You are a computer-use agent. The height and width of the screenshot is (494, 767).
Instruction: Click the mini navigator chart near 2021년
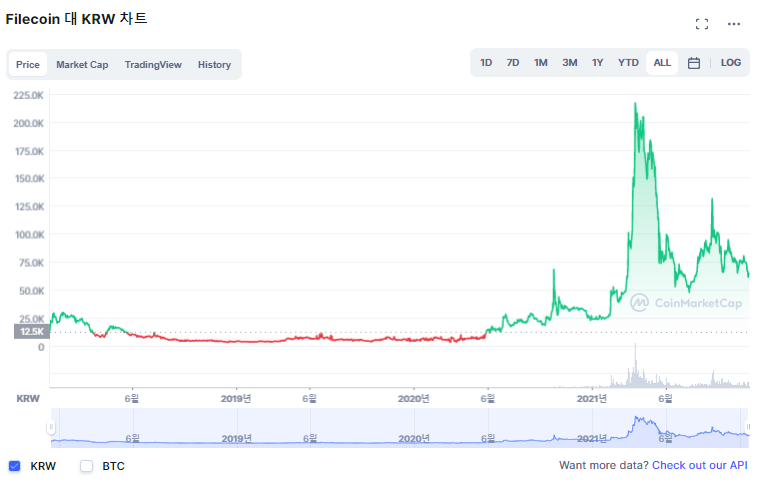591,438
